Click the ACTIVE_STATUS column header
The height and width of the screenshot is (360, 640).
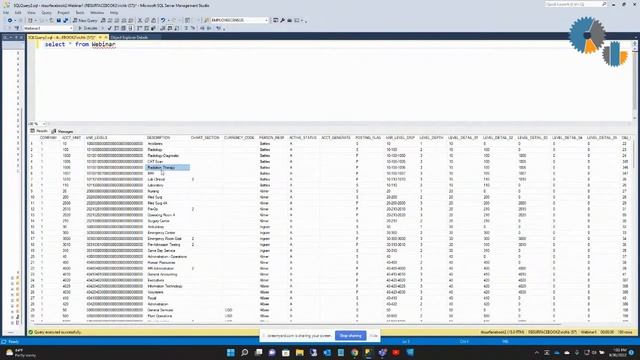pos(303,138)
